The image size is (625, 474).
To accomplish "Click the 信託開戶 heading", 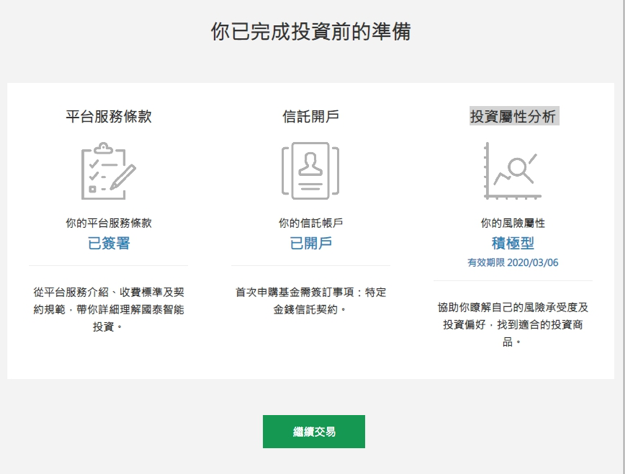I will point(311,116).
